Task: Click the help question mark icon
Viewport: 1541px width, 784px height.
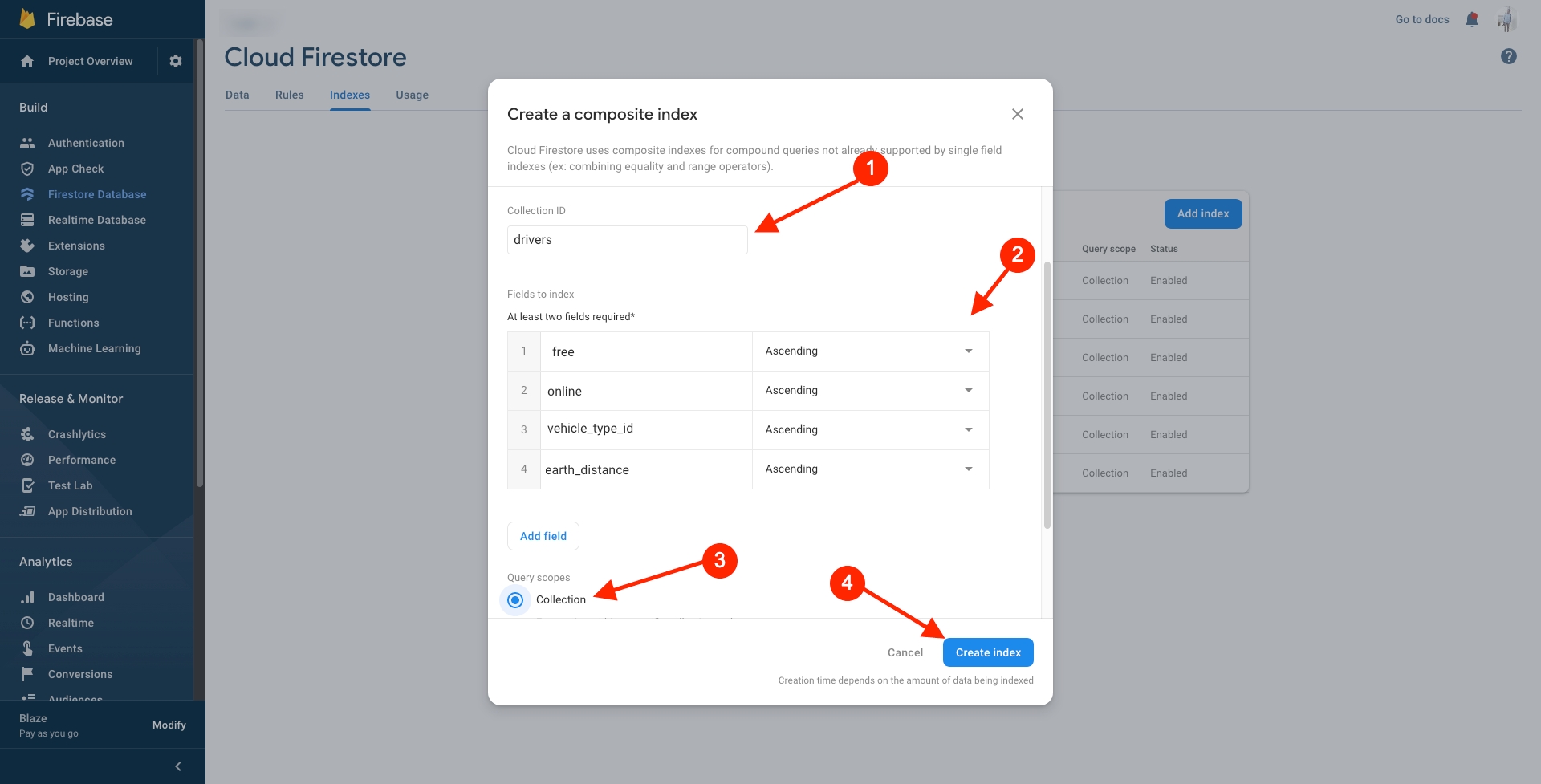Action: (x=1508, y=56)
